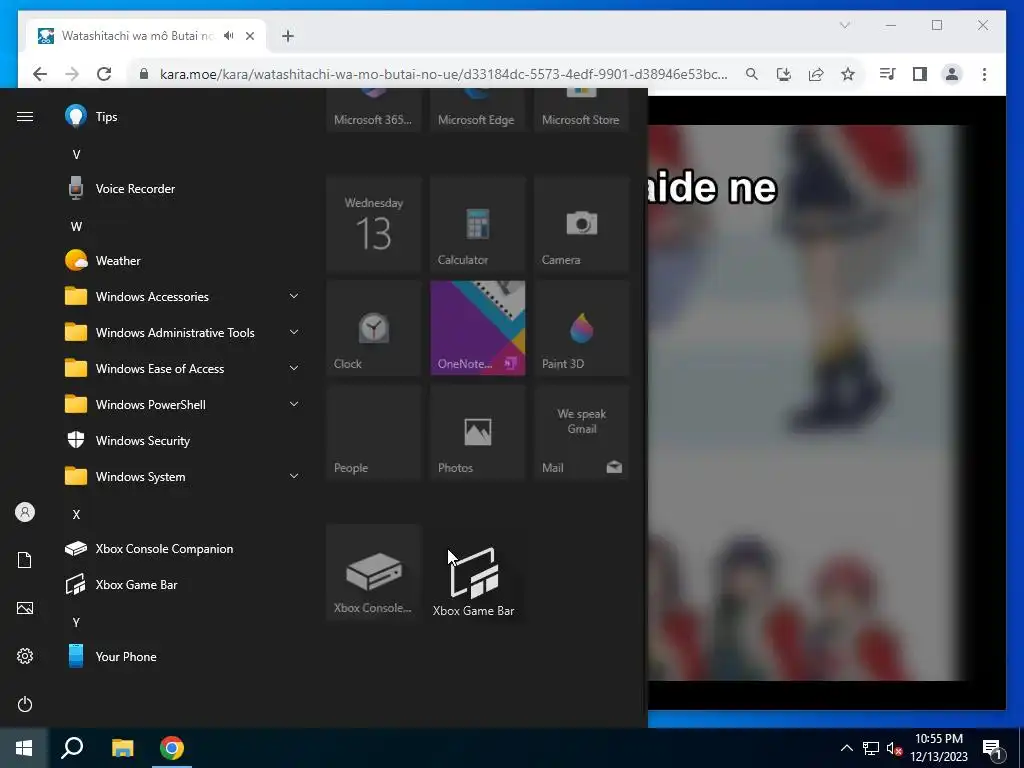The height and width of the screenshot is (768, 1024).
Task: Expand Windows Administrative Tools folder chevron
Action: (x=294, y=332)
